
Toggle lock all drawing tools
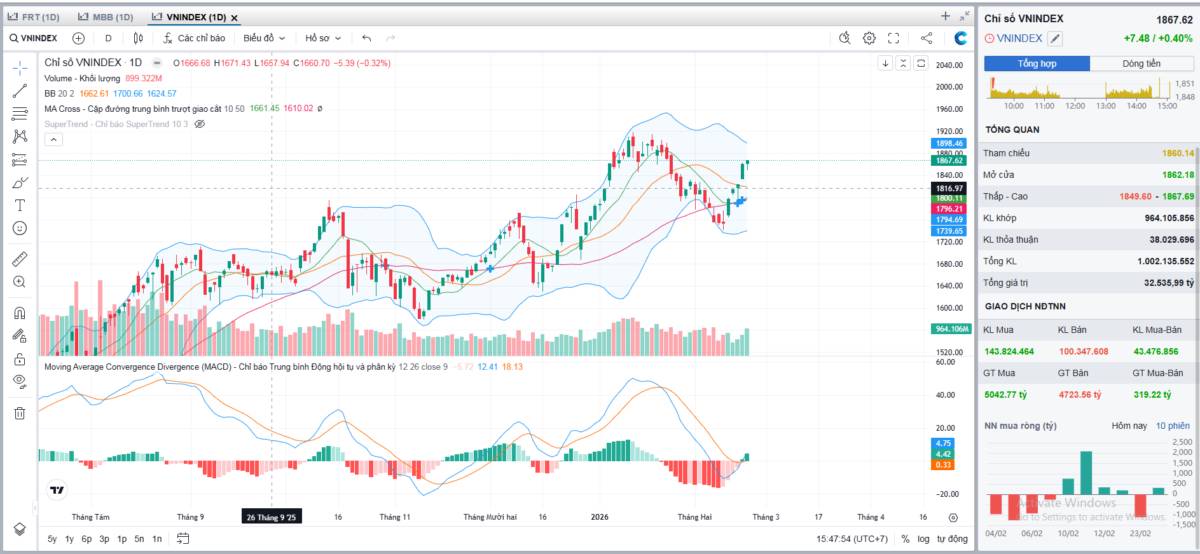tap(20, 358)
